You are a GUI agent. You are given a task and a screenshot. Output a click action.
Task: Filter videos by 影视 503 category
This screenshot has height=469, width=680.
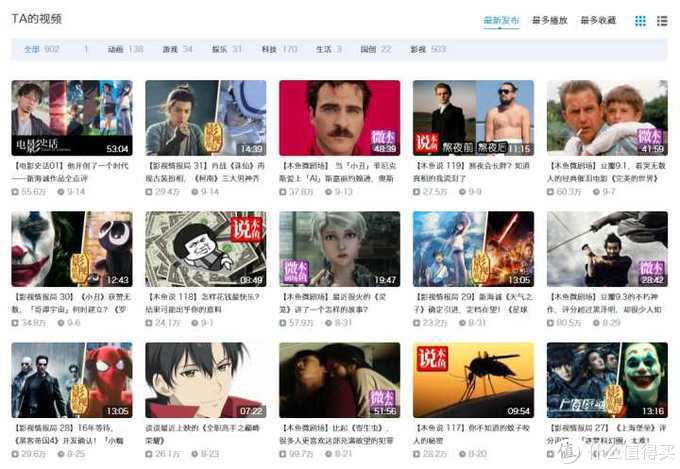(428, 49)
